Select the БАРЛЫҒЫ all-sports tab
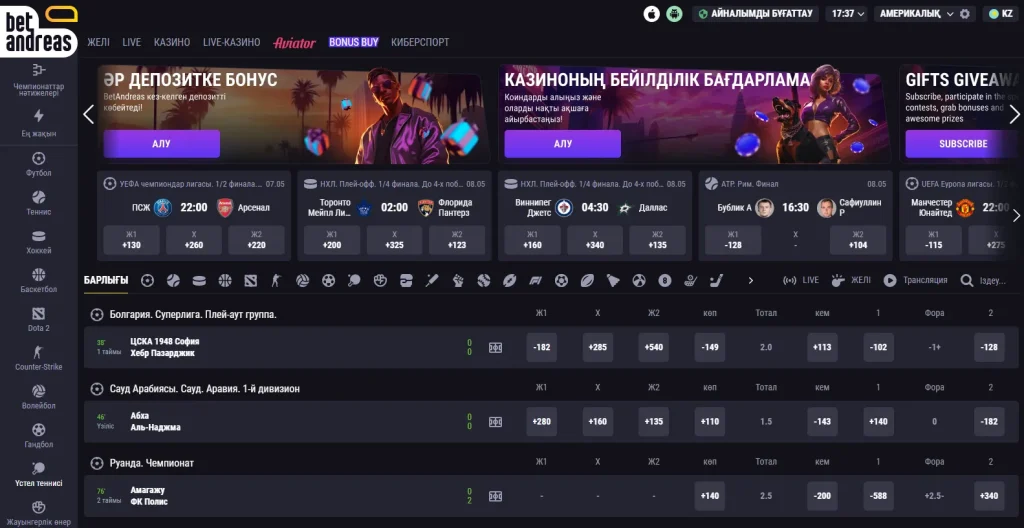Screen dimensions: 1024x528 point(106,280)
